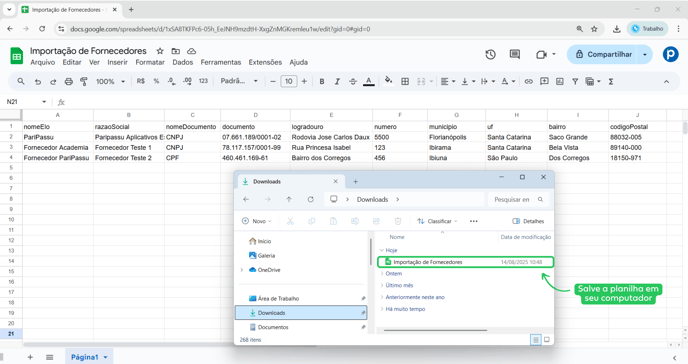Open the all sheets list icon
Screen dimensions: 688x364
pyautogui.click(x=50, y=357)
